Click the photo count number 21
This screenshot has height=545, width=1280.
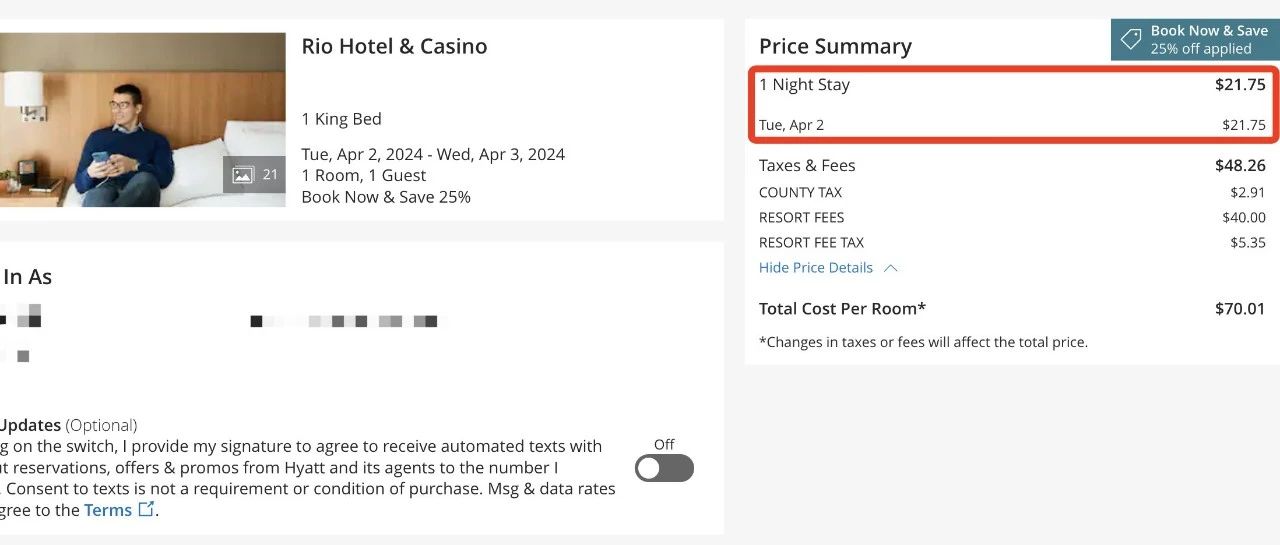point(270,175)
